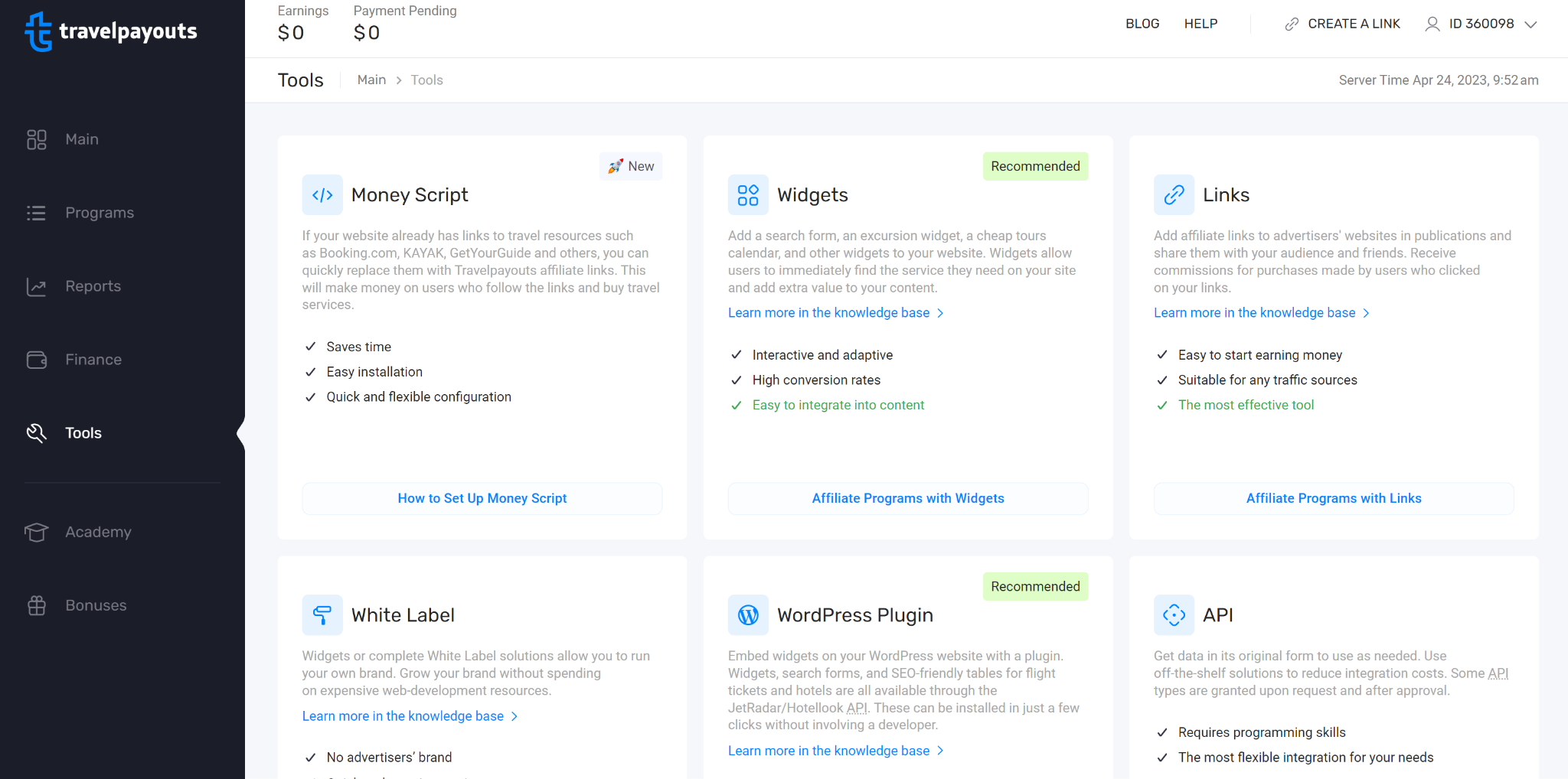Click the New badge on Money Script
This screenshot has height=779, width=1568.
pyautogui.click(x=631, y=166)
